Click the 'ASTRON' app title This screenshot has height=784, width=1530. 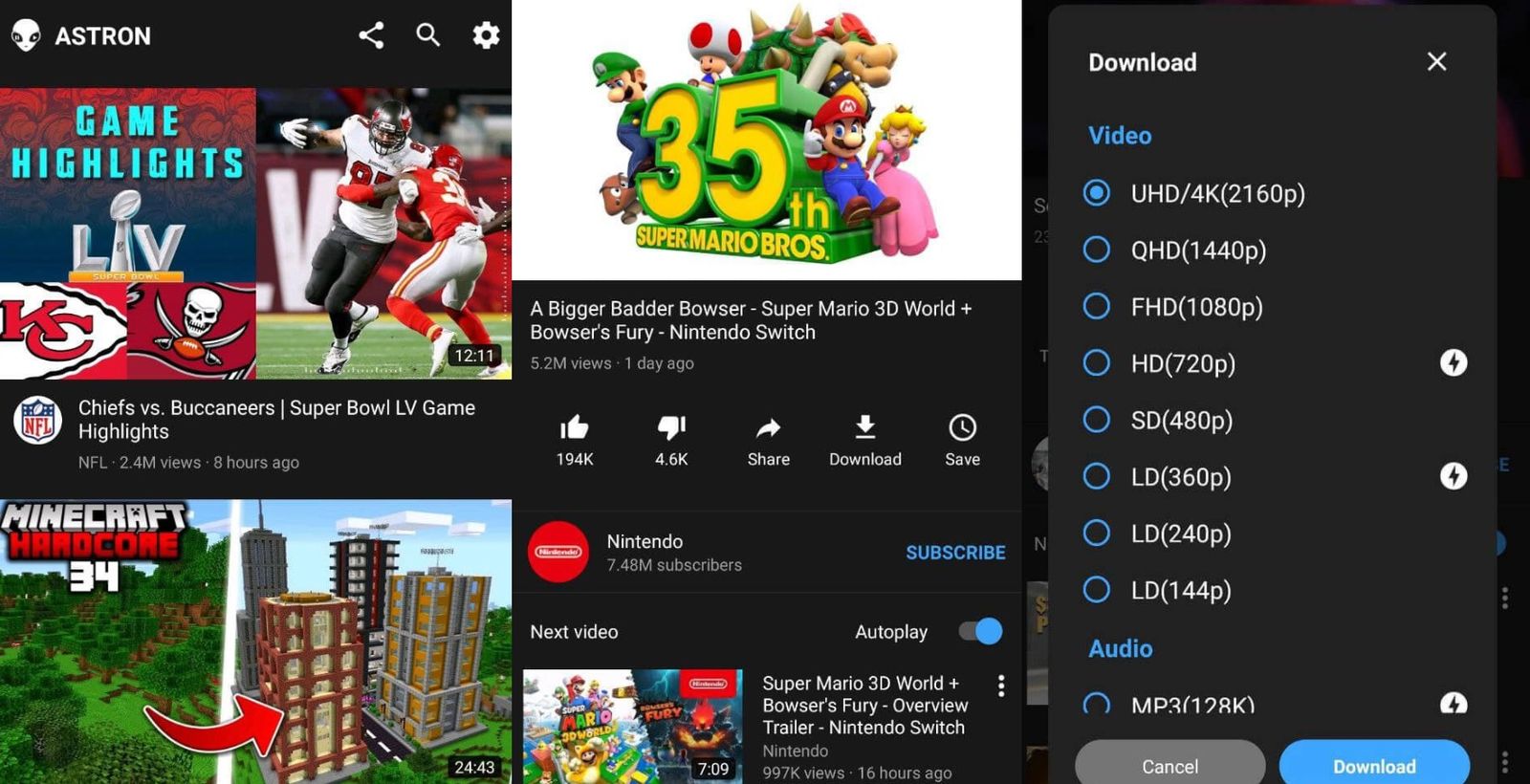point(102,36)
